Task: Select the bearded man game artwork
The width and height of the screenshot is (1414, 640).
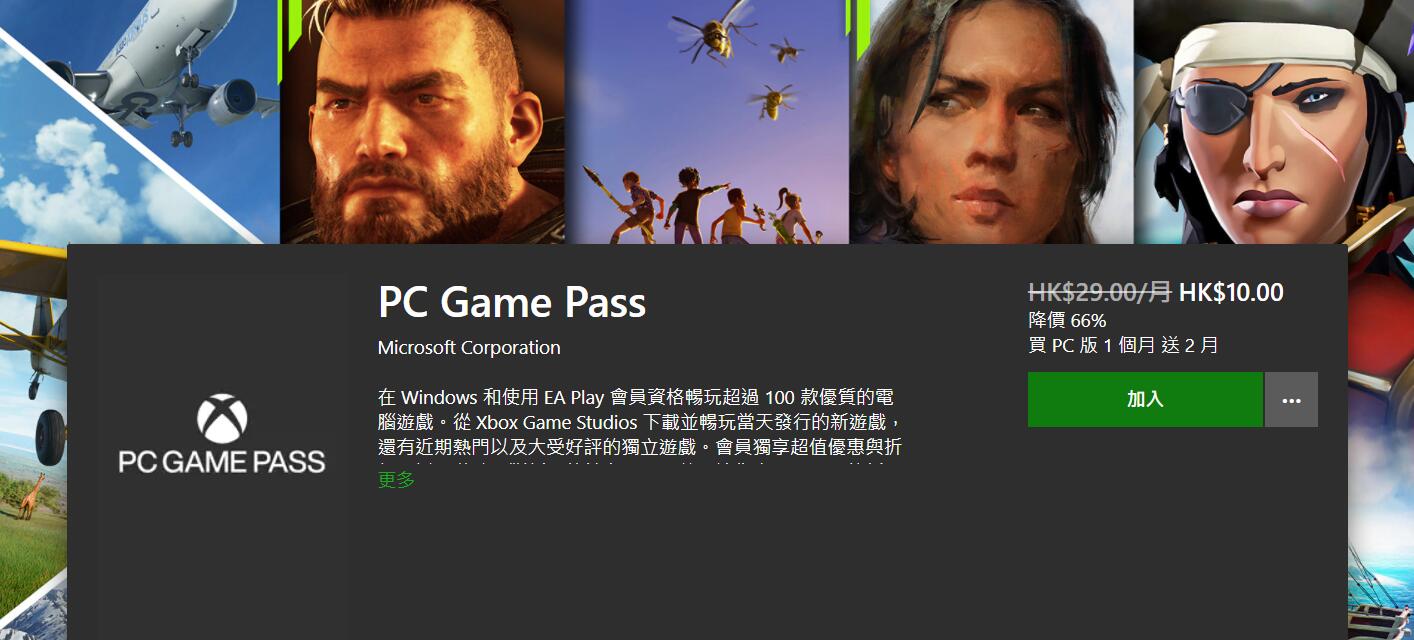Action: coord(422,121)
